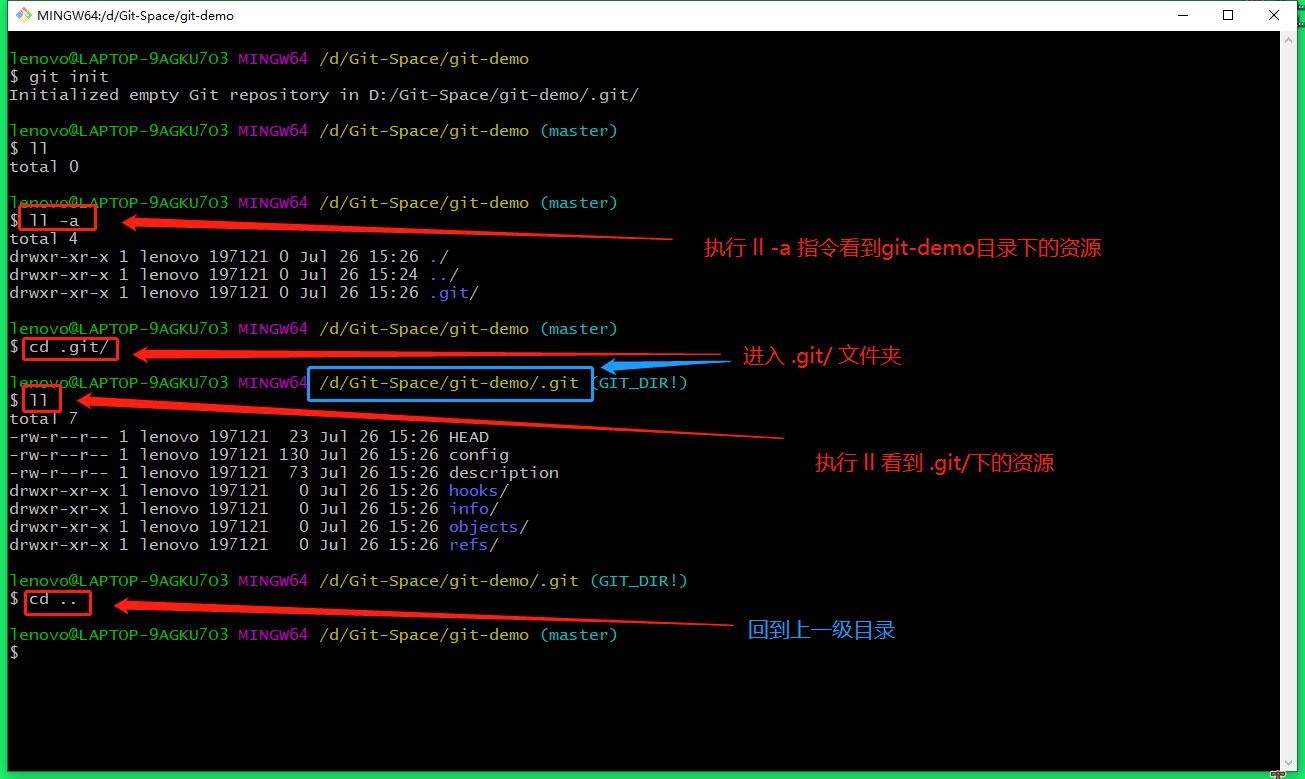1305x779 pixels.
Task: Click the size value 73 of description
Action: [299, 473]
